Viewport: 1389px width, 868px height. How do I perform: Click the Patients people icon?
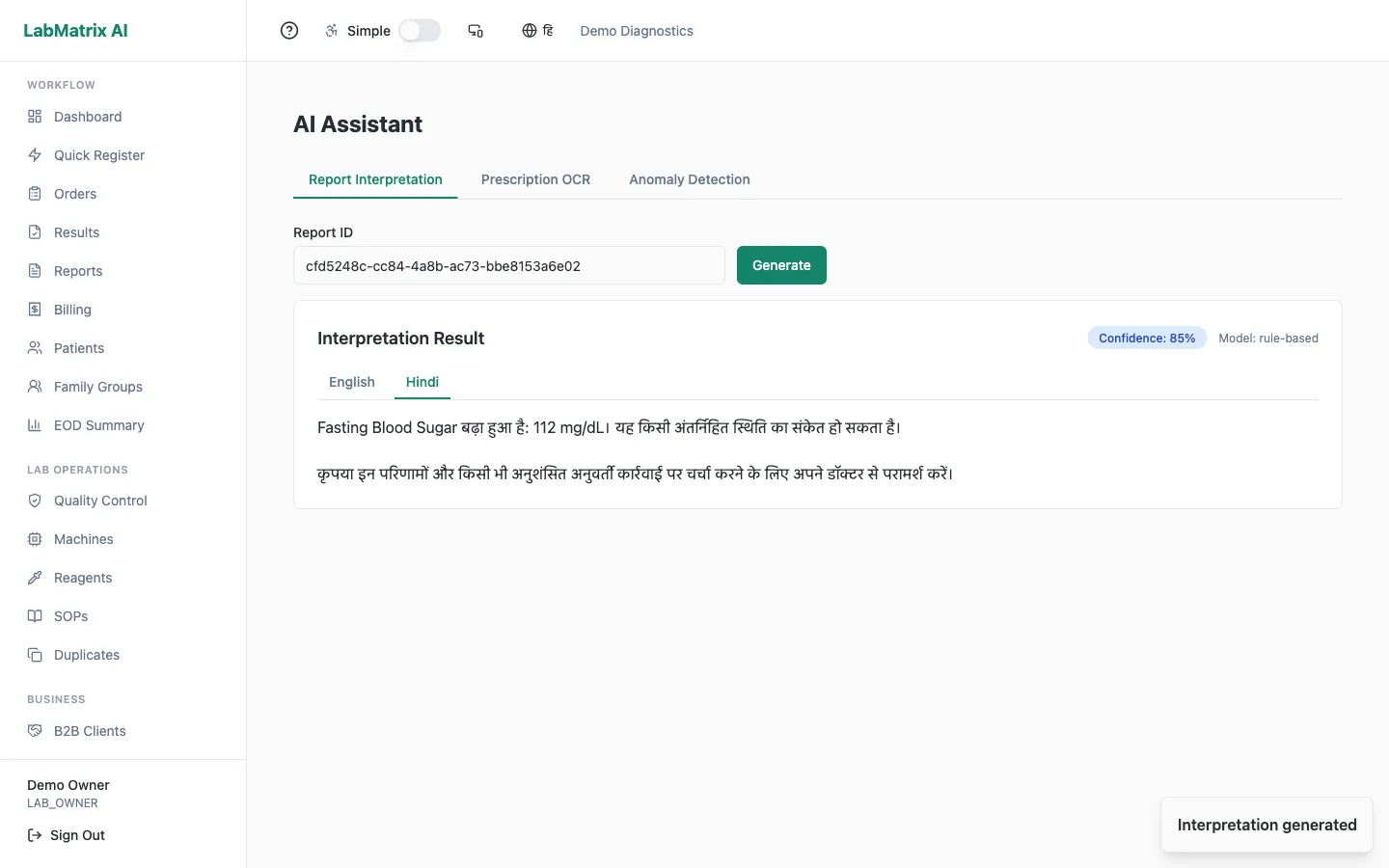(35, 348)
